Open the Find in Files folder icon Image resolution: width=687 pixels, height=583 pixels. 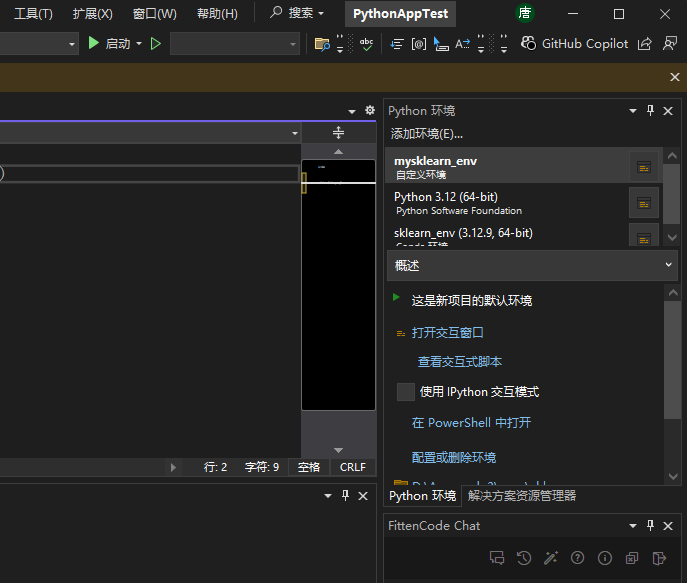322,44
